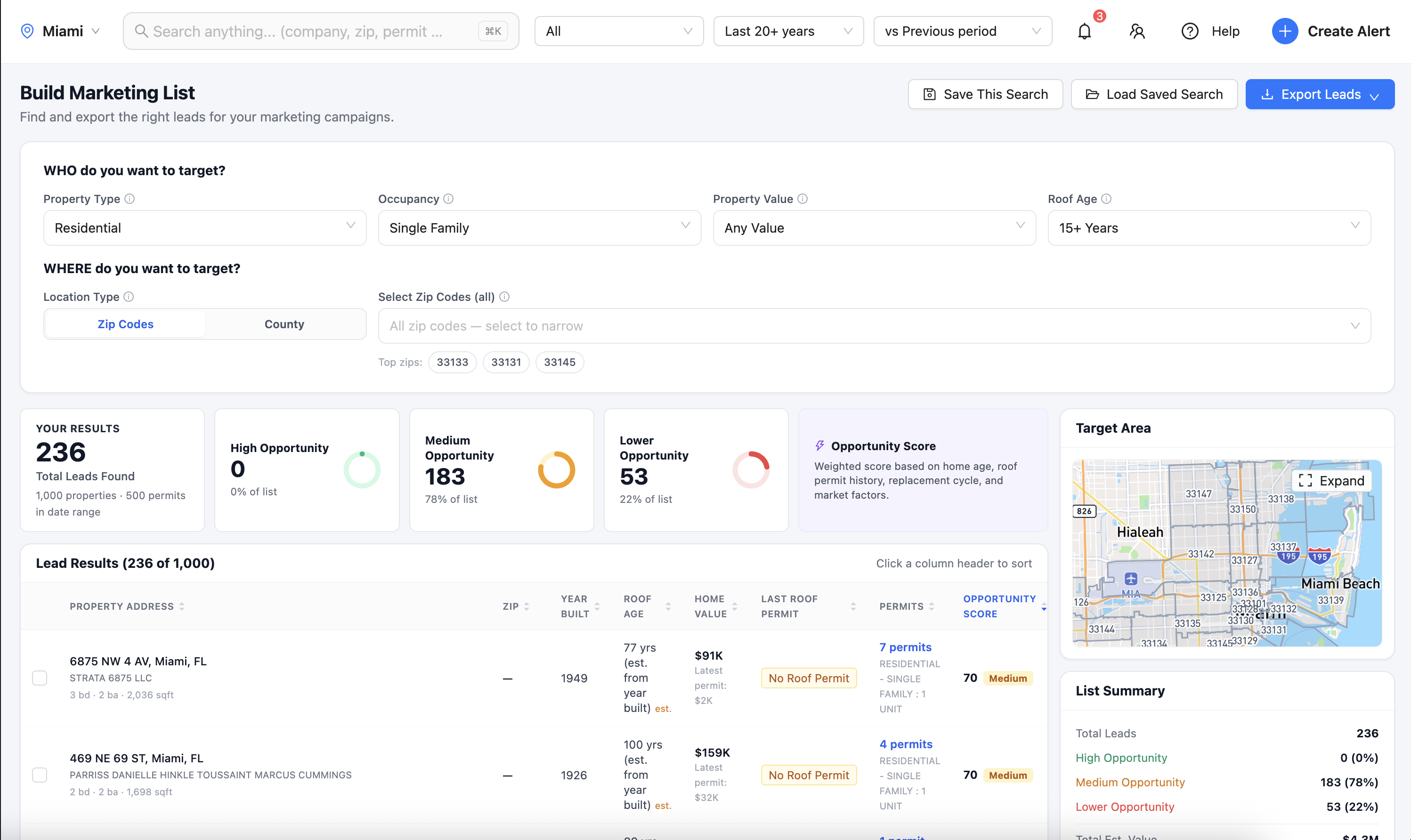1411x840 pixels.
Task: Click the Miami location pin icon
Action: click(27, 31)
